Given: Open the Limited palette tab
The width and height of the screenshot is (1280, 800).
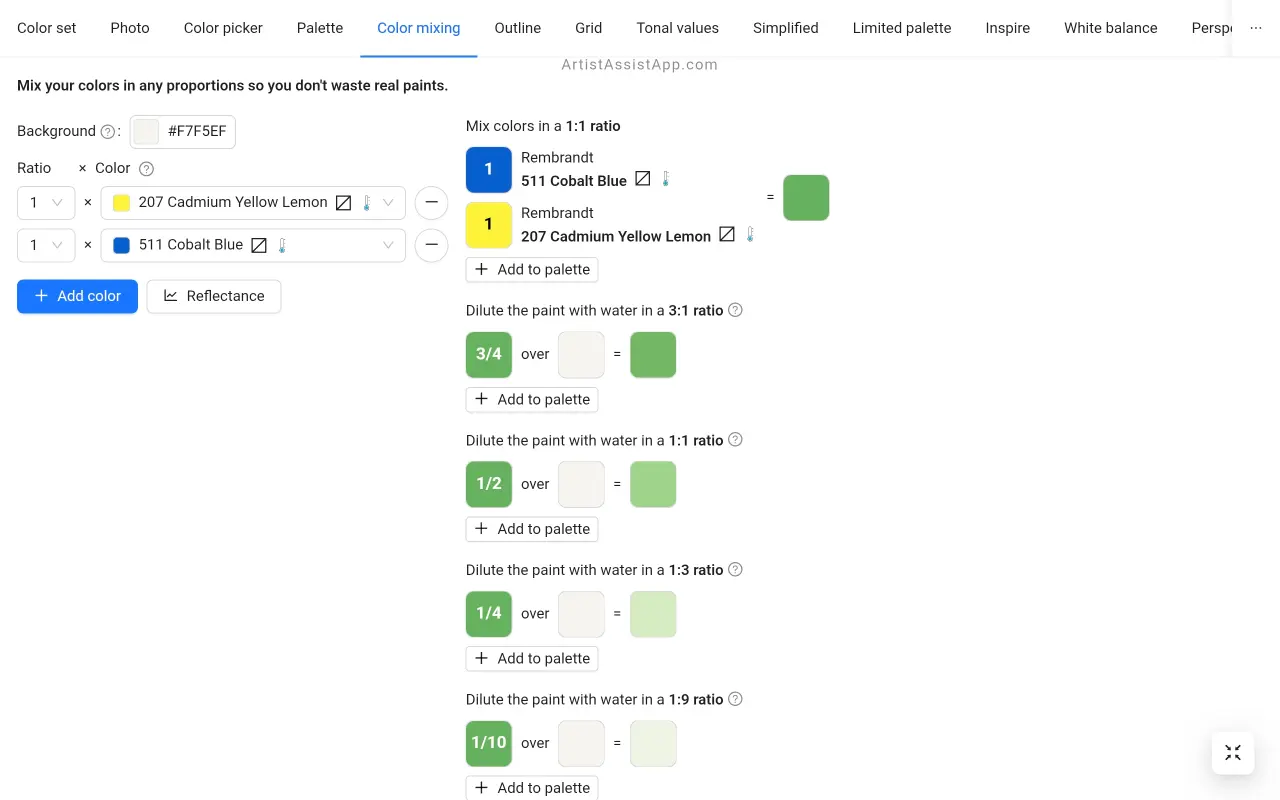Looking at the screenshot, I should [x=901, y=28].
